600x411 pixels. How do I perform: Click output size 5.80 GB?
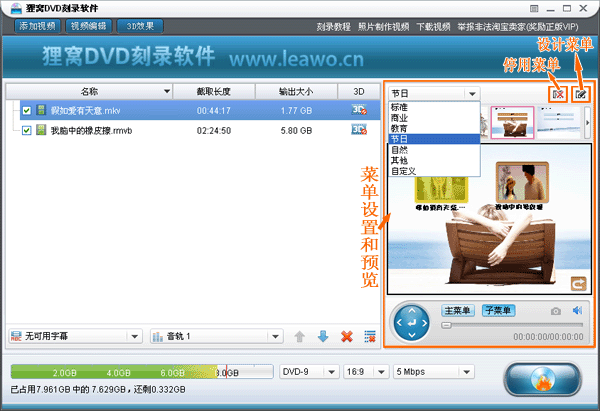pyautogui.click(x=296, y=131)
